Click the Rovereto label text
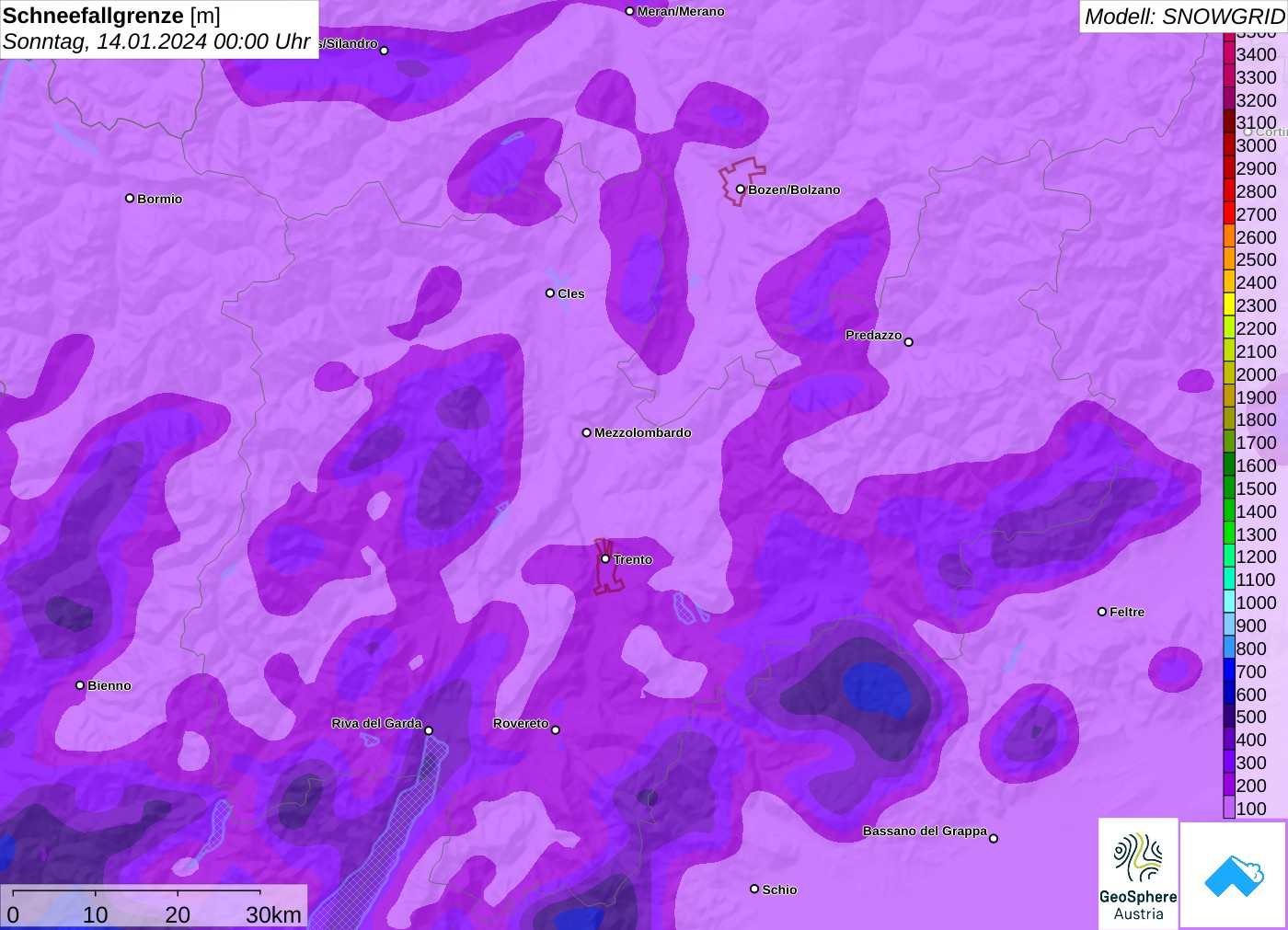Screen dimensions: 1288x930 point(521,723)
